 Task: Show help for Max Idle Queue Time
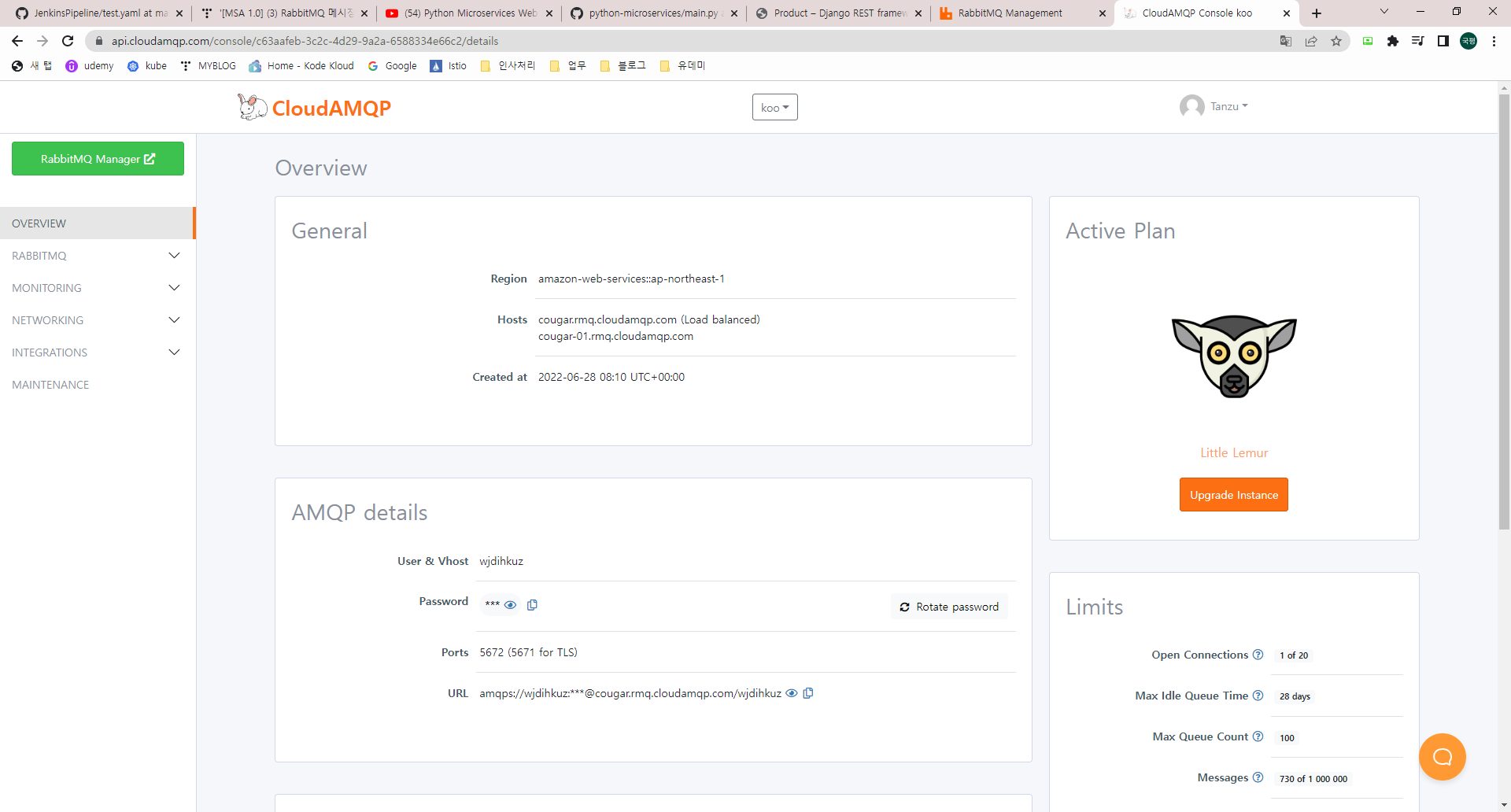[1258, 696]
